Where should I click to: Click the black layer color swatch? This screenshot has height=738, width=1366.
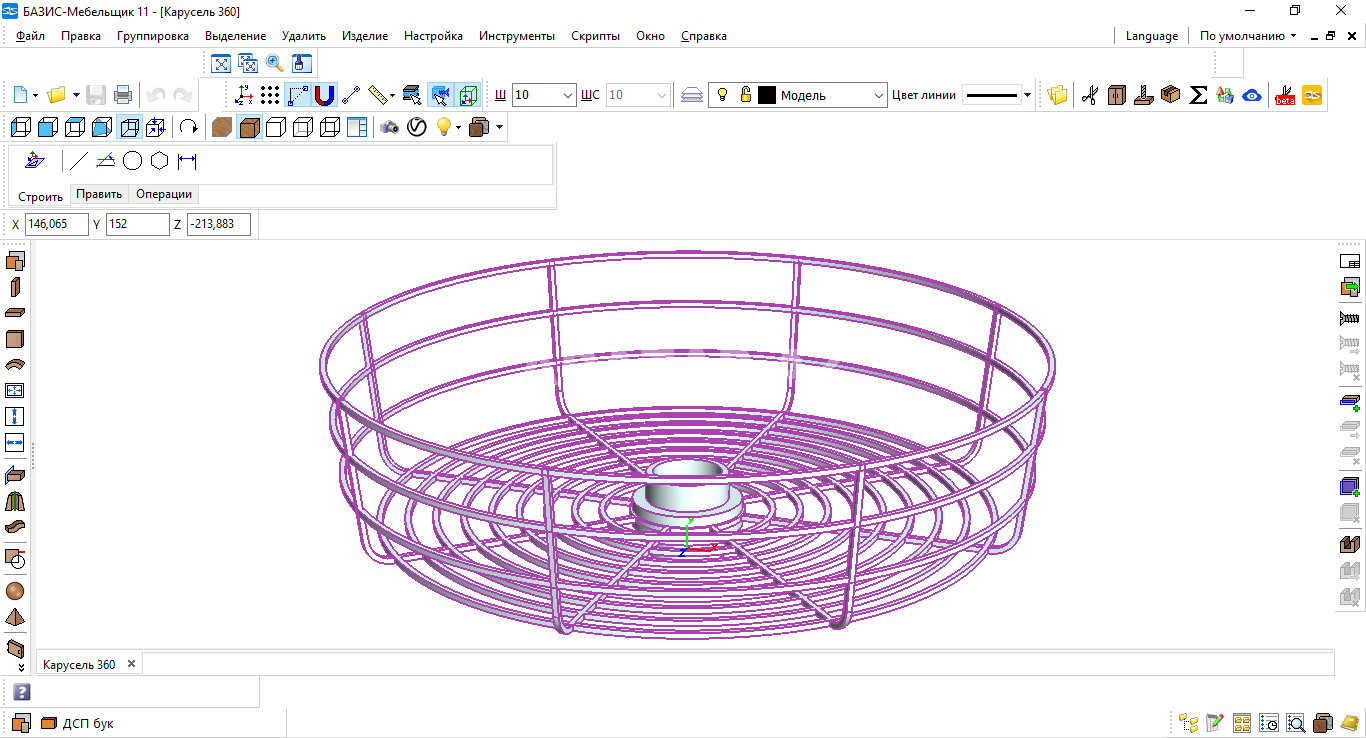click(x=767, y=95)
